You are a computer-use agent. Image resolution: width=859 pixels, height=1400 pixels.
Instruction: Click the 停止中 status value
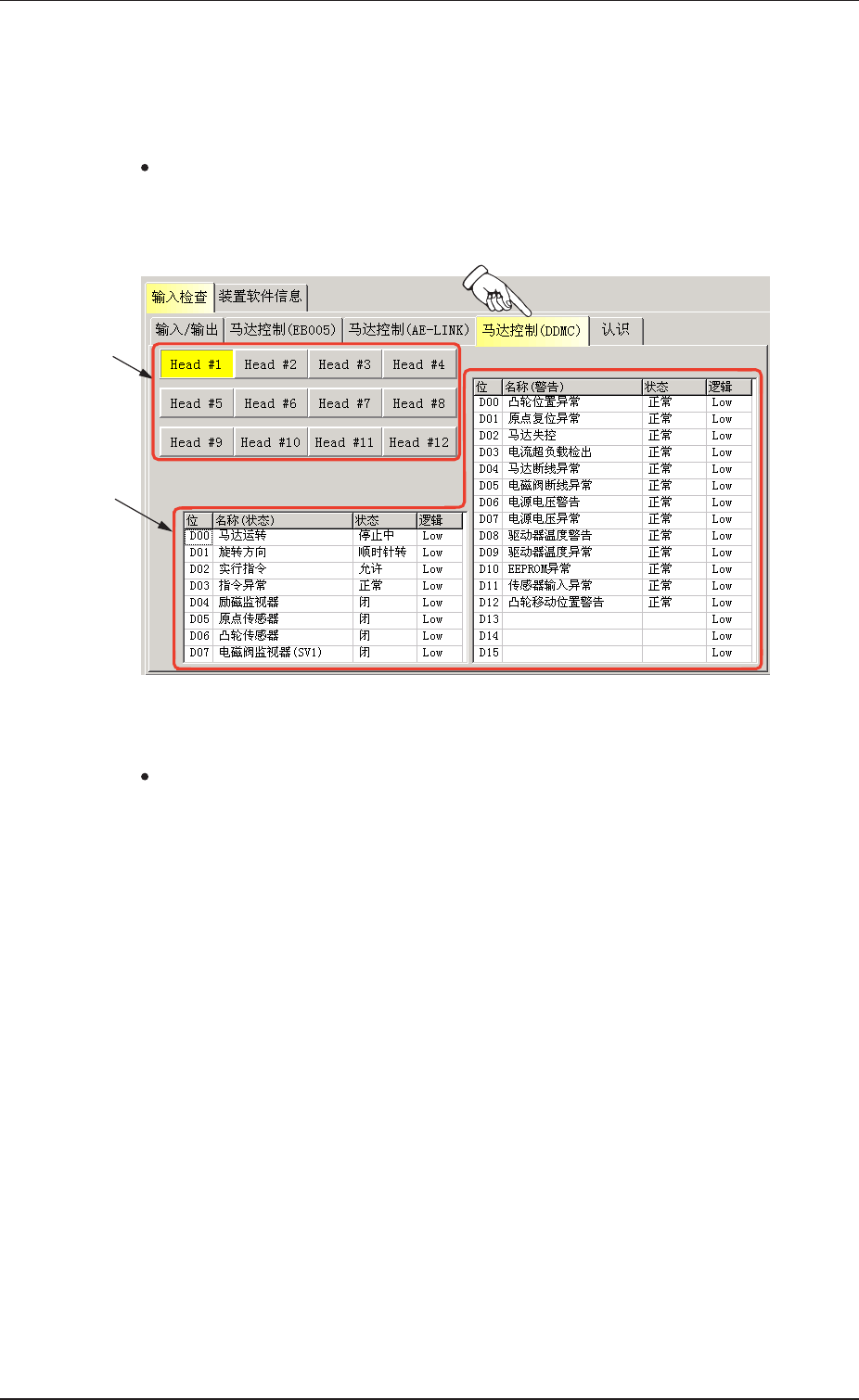376,536
